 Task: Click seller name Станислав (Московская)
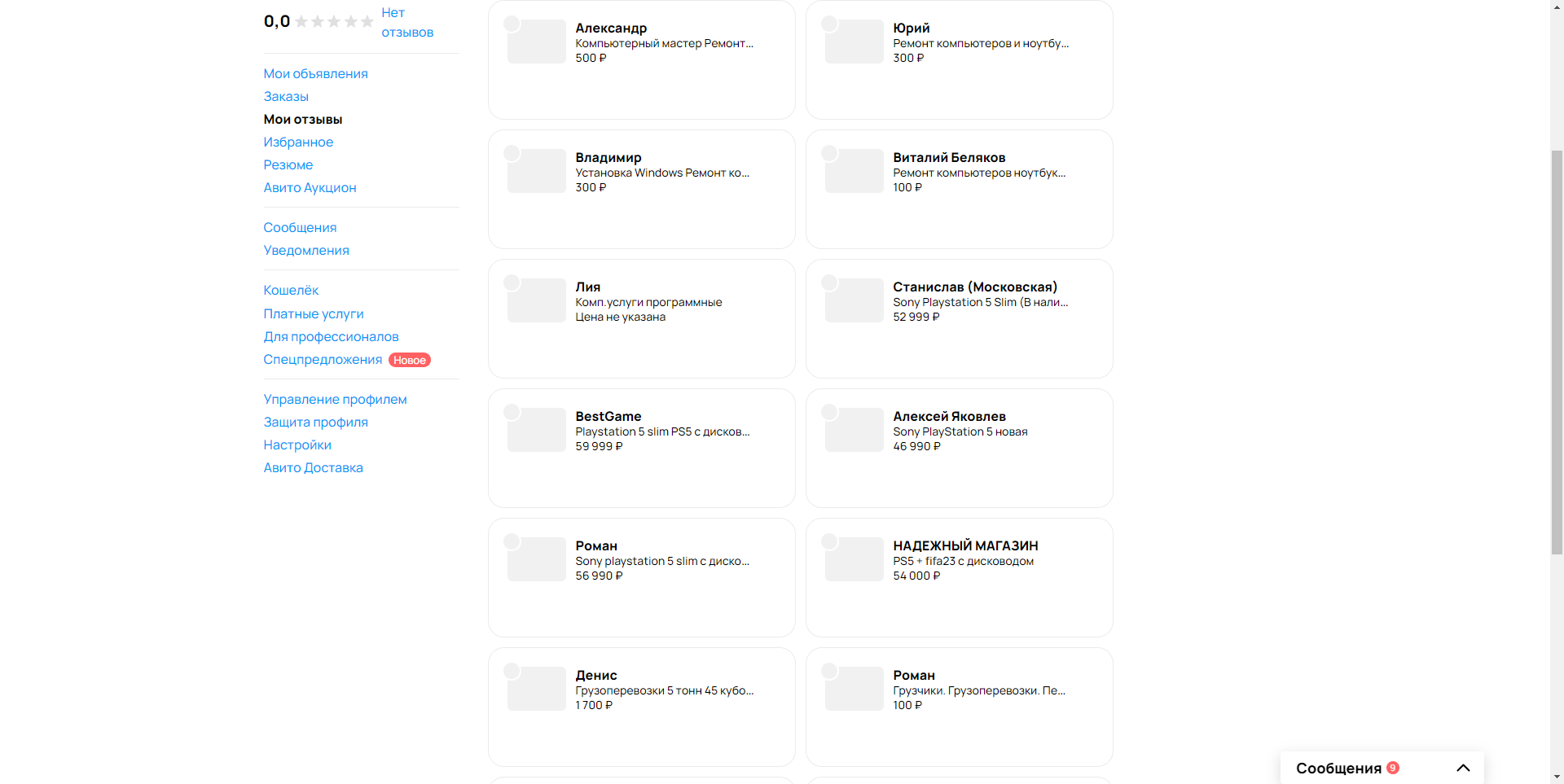tap(975, 287)
